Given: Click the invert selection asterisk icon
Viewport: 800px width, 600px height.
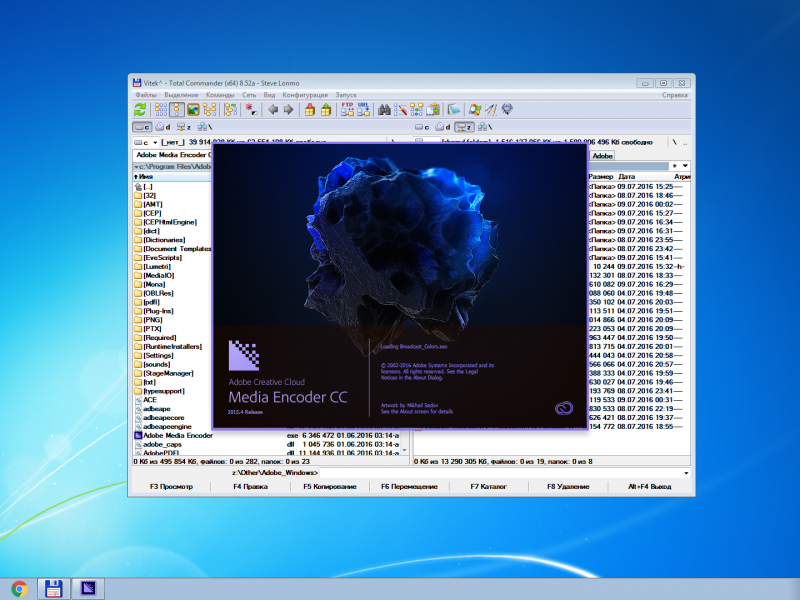Looking at the screenshot, I should point(251,109).
